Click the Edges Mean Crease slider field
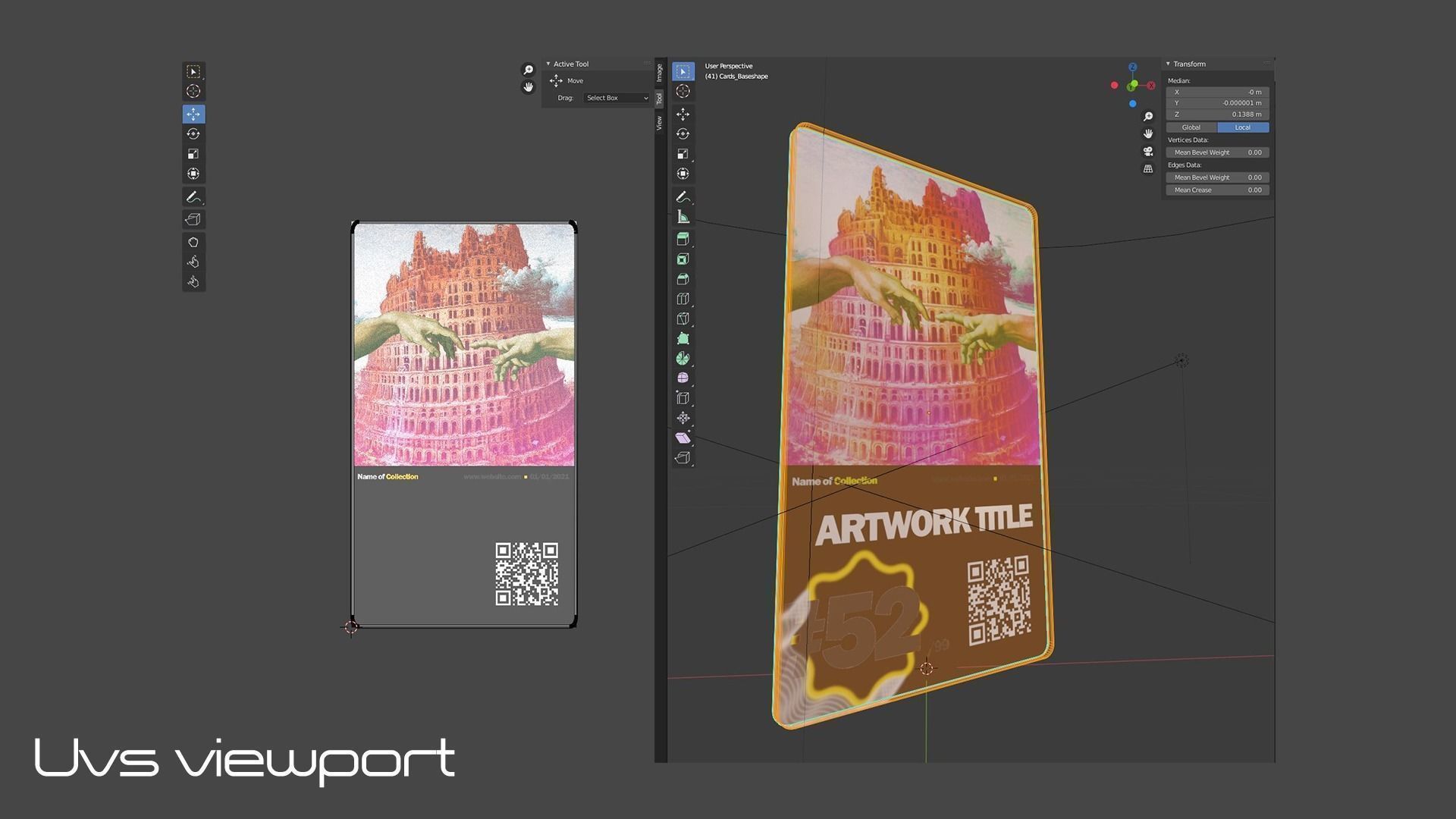This screenshot has width=1456, height=819. click(1217, 190)
